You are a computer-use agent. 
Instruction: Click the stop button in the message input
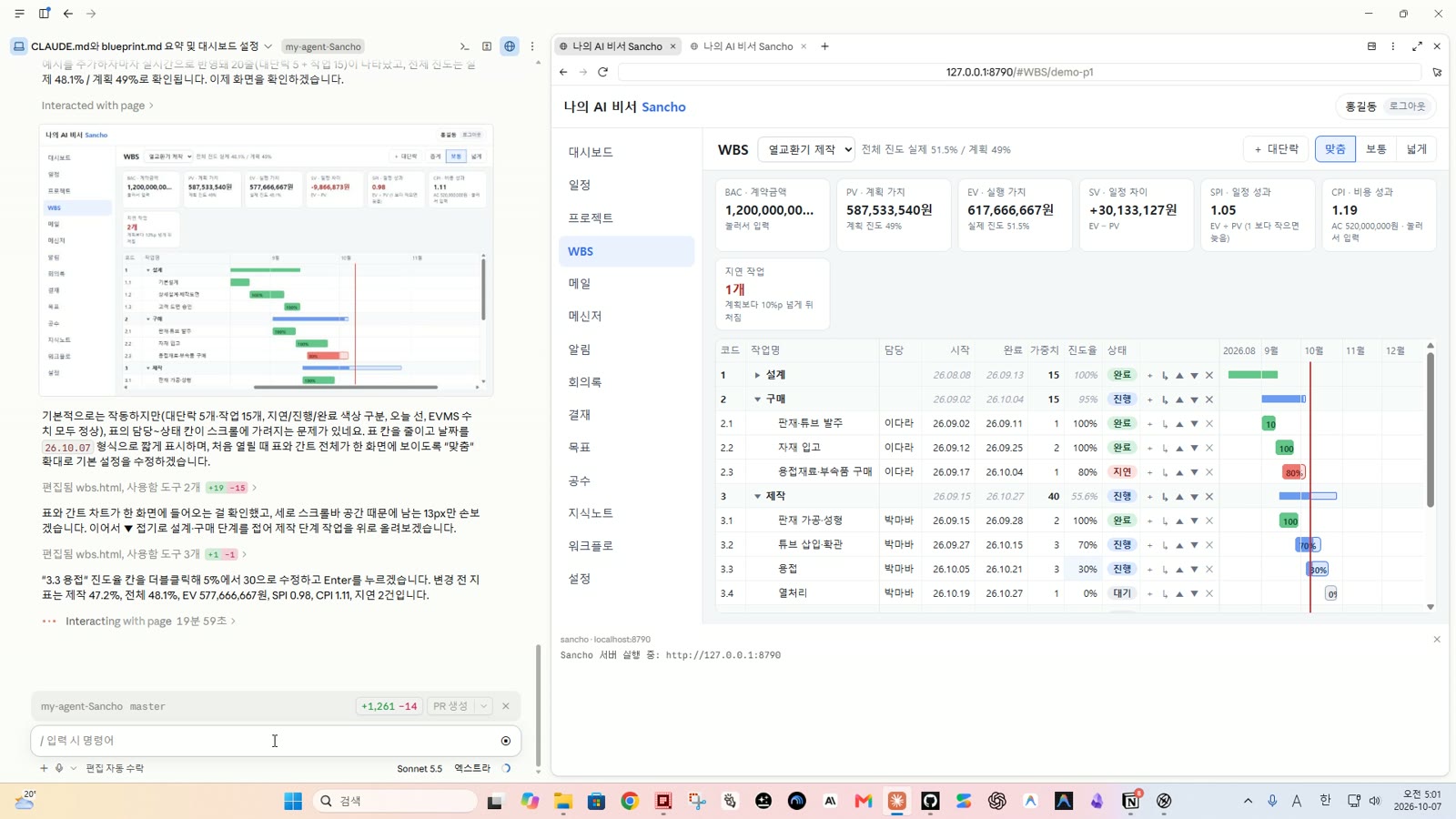[x=506, y=741]
